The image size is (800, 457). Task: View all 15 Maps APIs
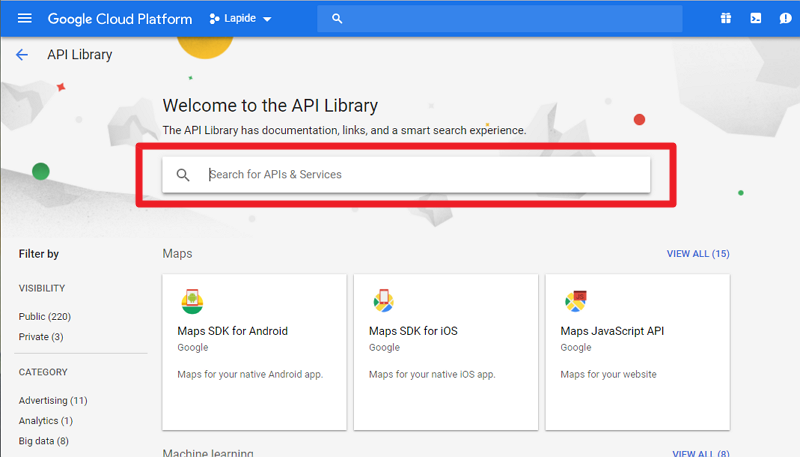point(698,253)
